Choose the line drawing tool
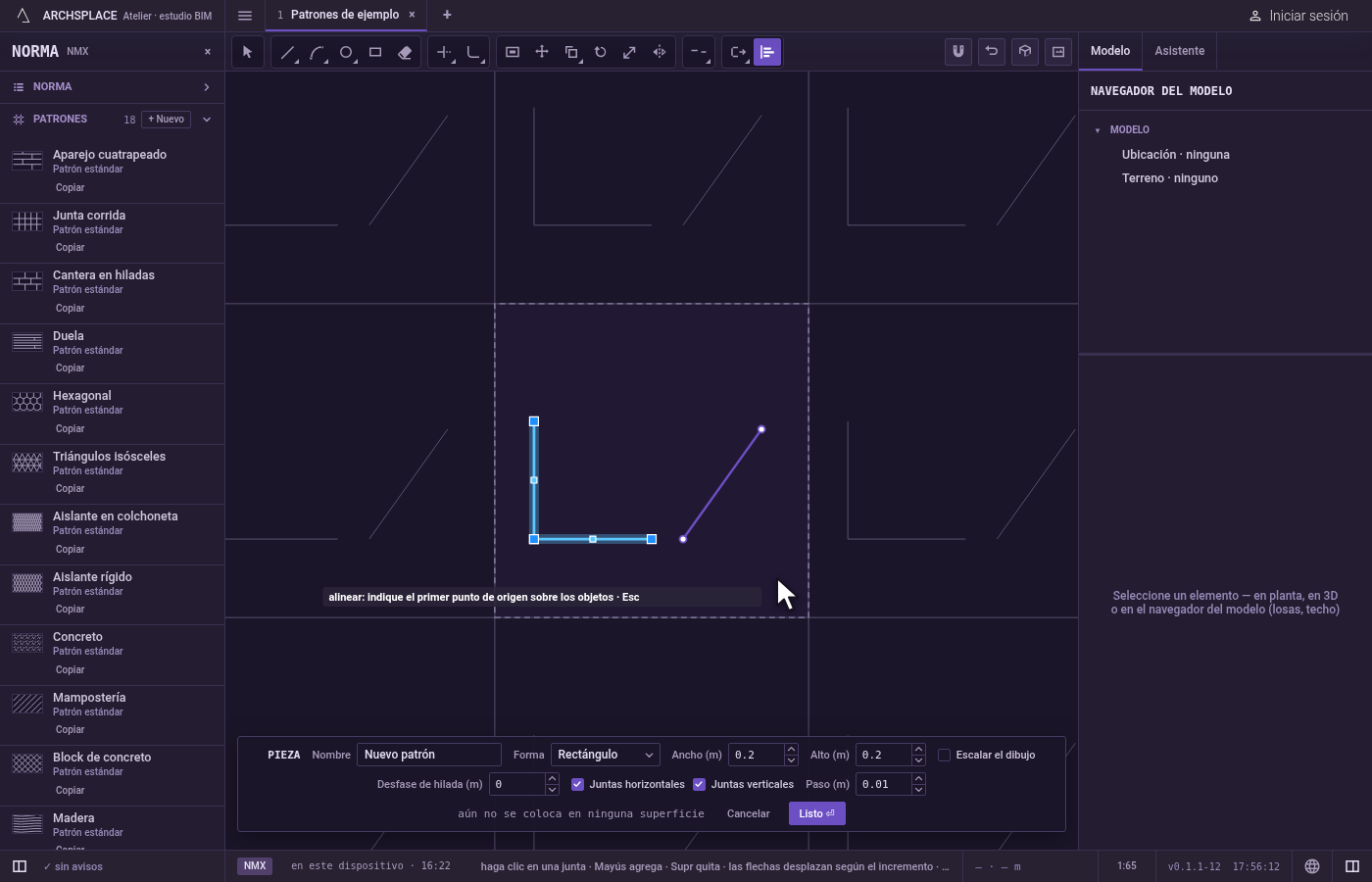The image size is (1372, 882). [x=287, y=52]
